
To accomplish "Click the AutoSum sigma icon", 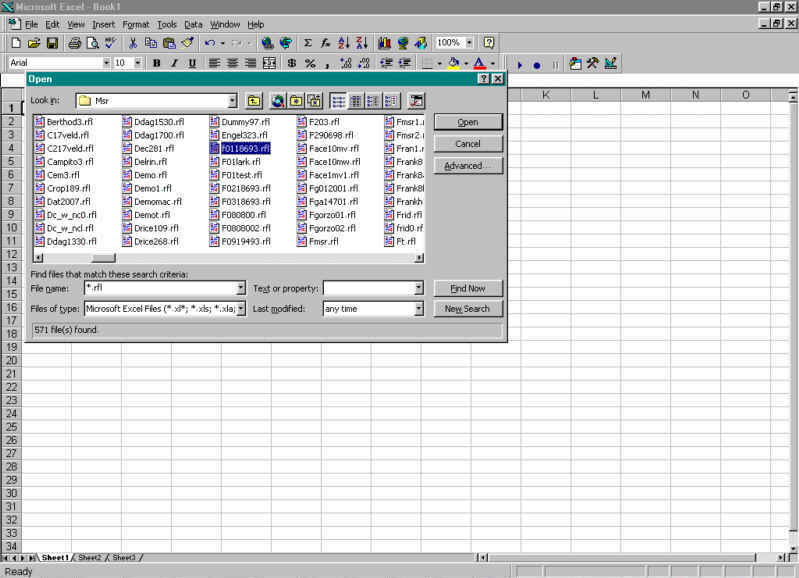I will click(308, 43).
